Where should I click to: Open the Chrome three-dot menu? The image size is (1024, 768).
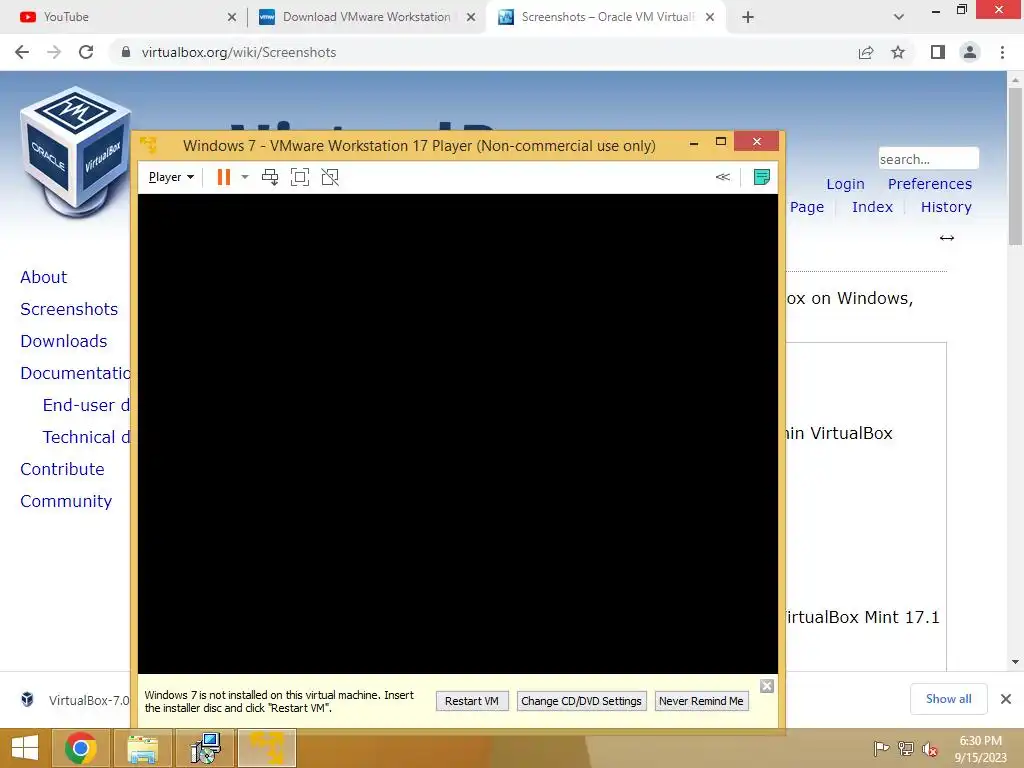pyautogui.click(x=1002, y=52)
